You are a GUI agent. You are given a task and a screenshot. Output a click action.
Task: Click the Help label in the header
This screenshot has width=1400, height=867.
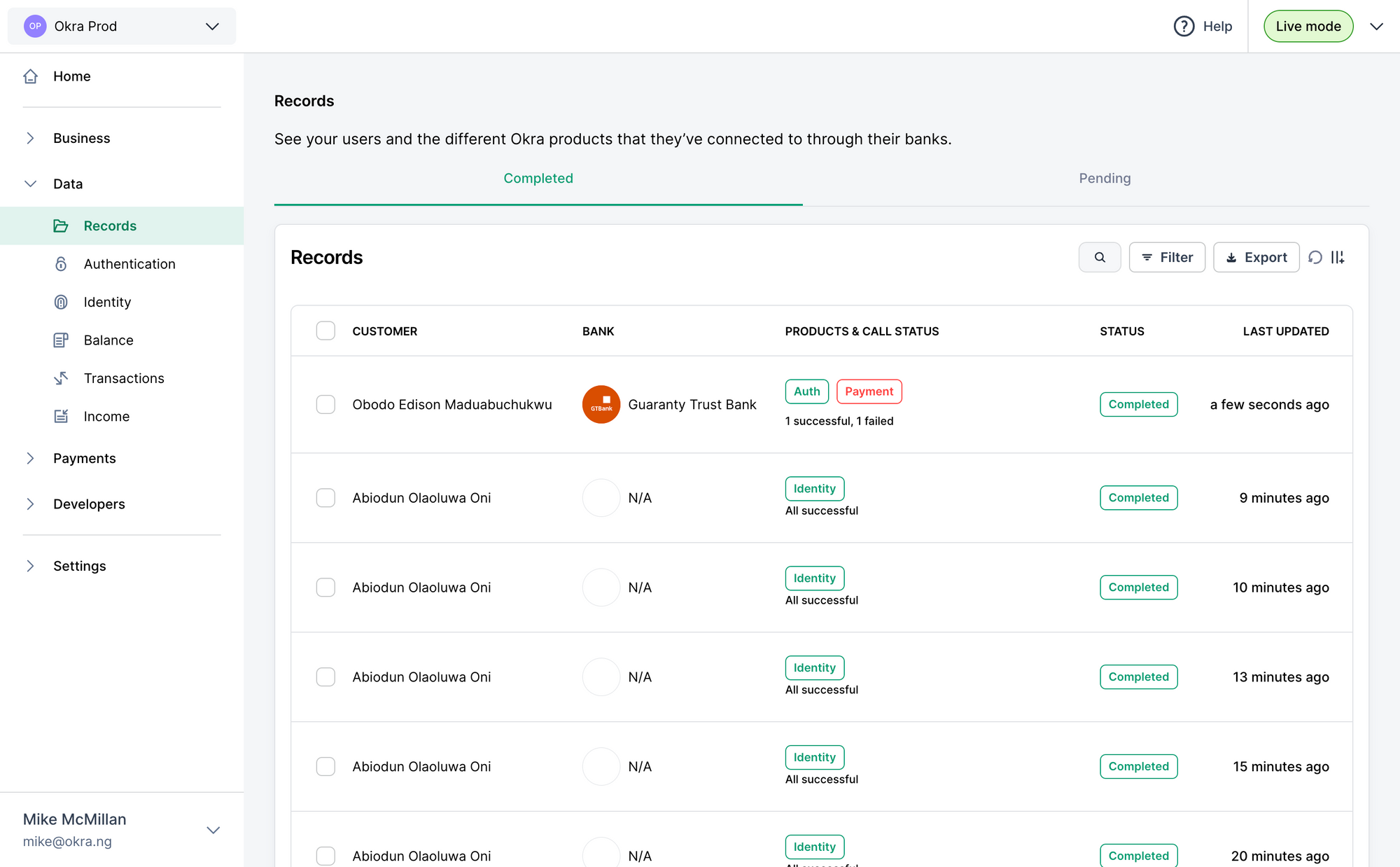click(1217, 26)
